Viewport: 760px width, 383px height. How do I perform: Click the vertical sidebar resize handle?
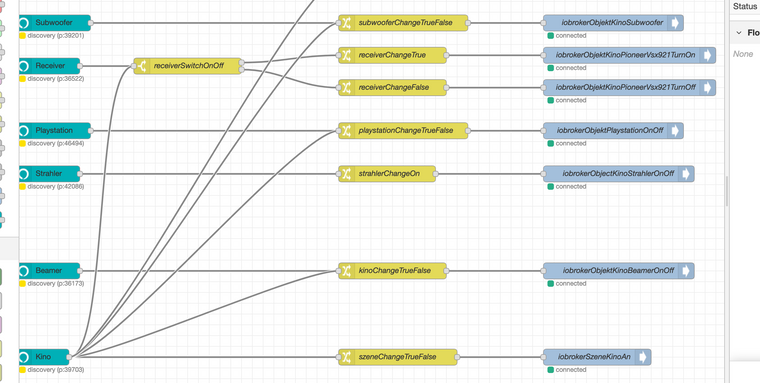727,192
